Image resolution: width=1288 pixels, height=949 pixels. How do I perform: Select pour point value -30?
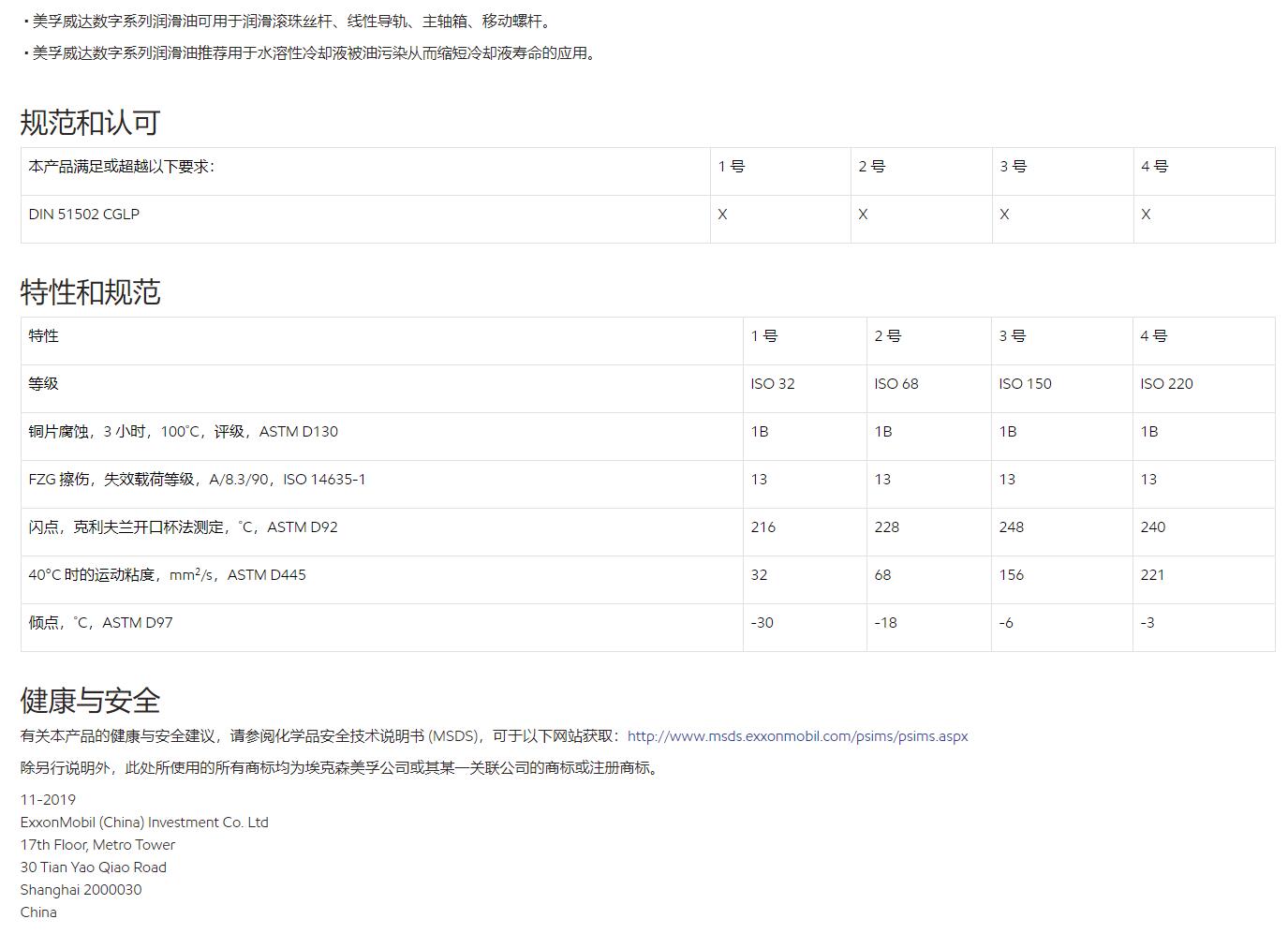click(x=762, y=623)
